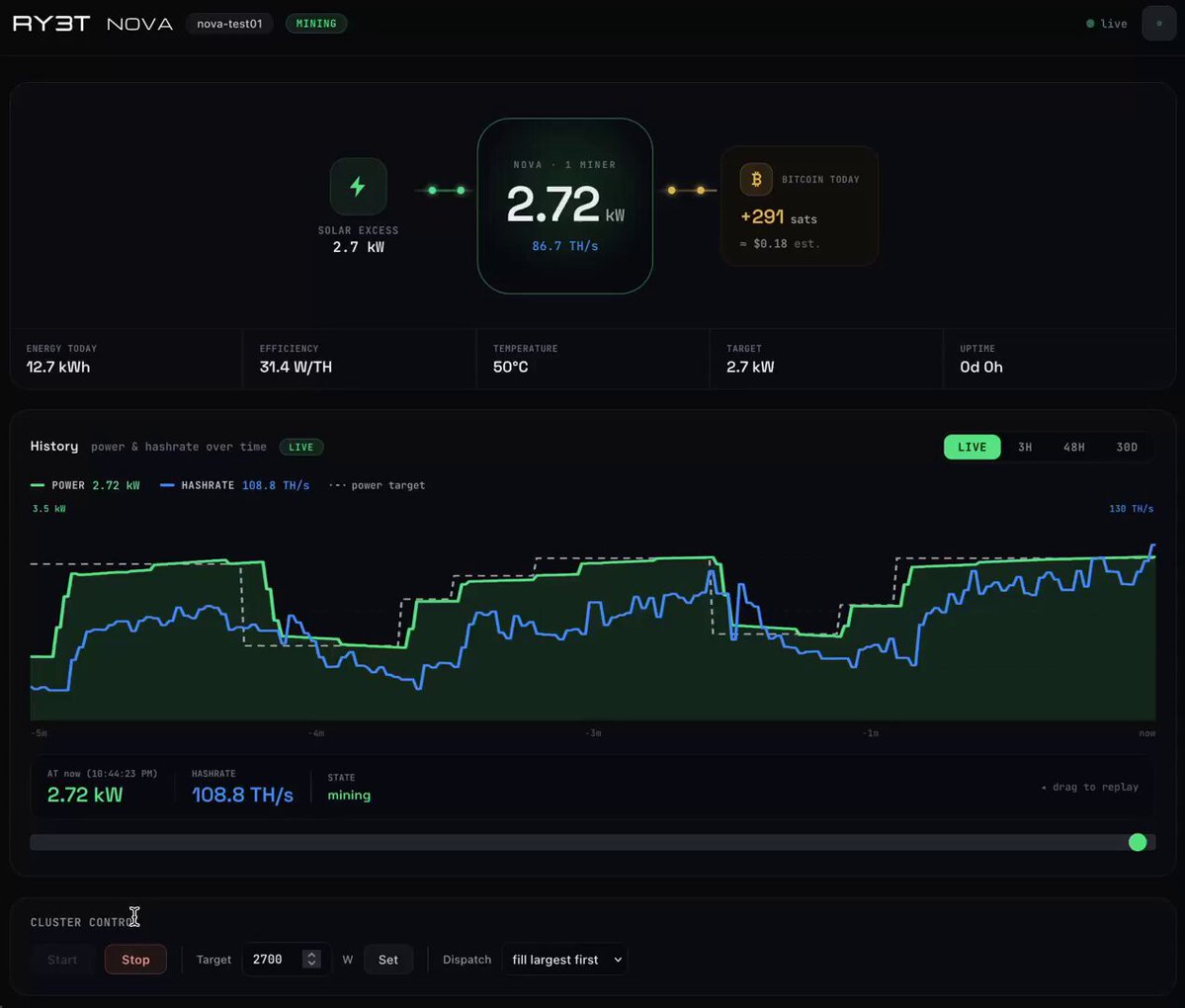Click the nova-test01 device chip
The height and width of the screenshot is (1008, 1185).
[229, 24]
